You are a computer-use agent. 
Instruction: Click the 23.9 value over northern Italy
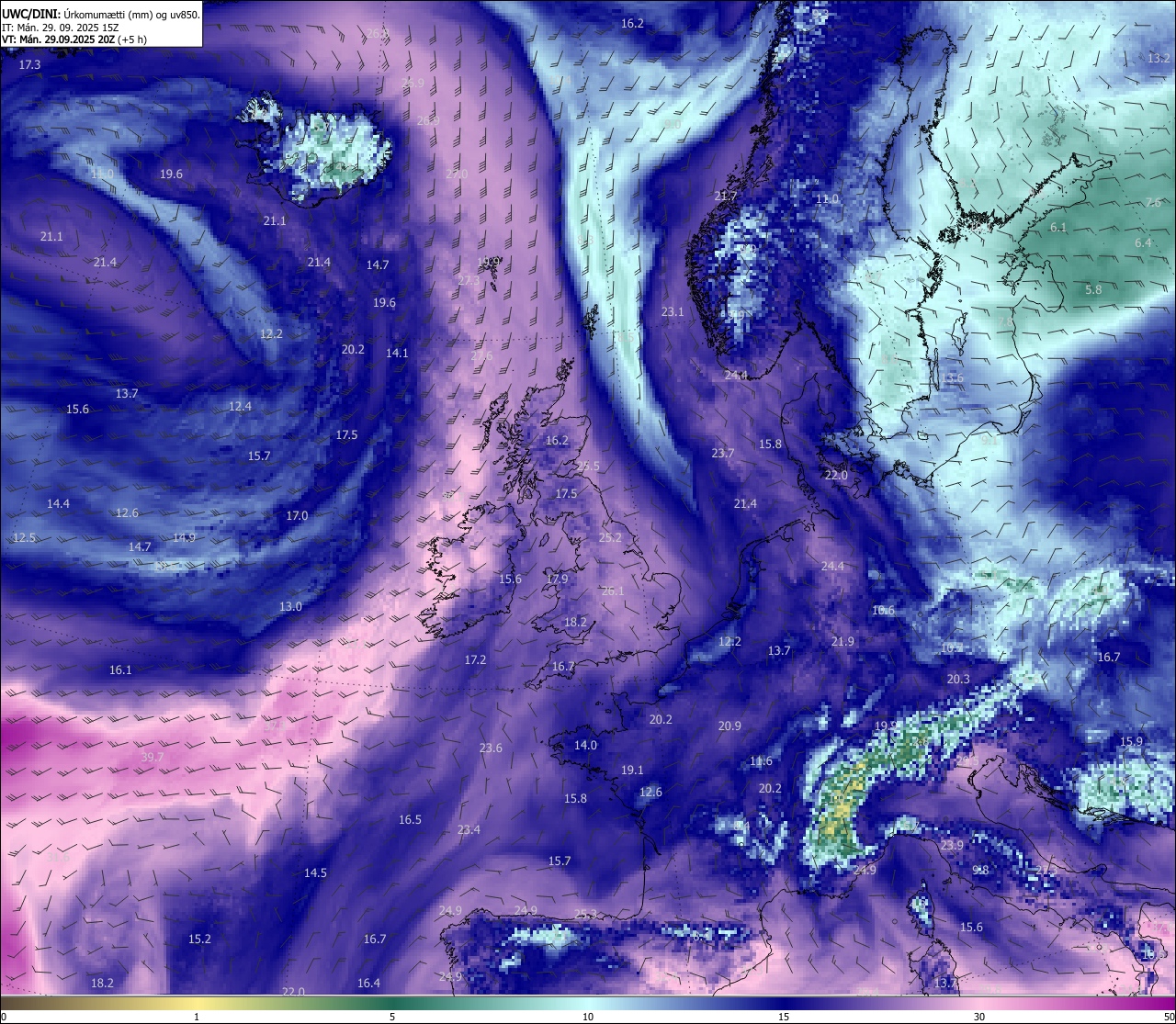click(952, 846)
